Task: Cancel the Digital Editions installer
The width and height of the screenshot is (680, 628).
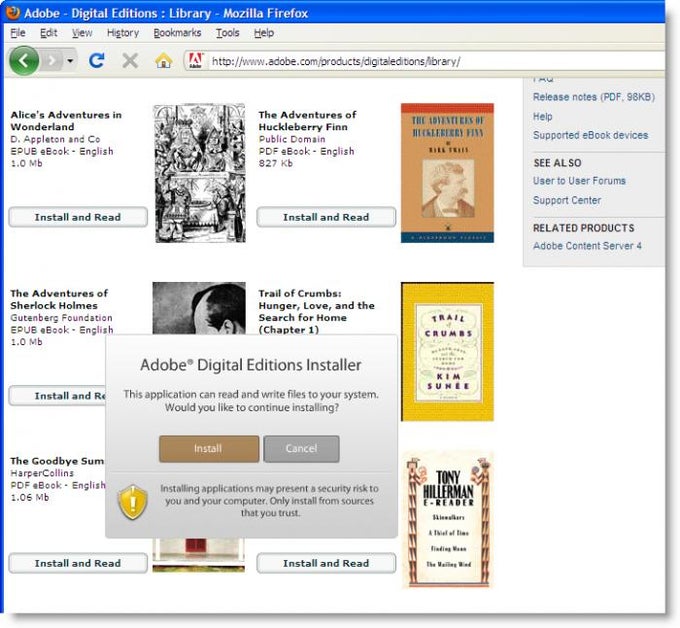Action: [x=301, y=448]
